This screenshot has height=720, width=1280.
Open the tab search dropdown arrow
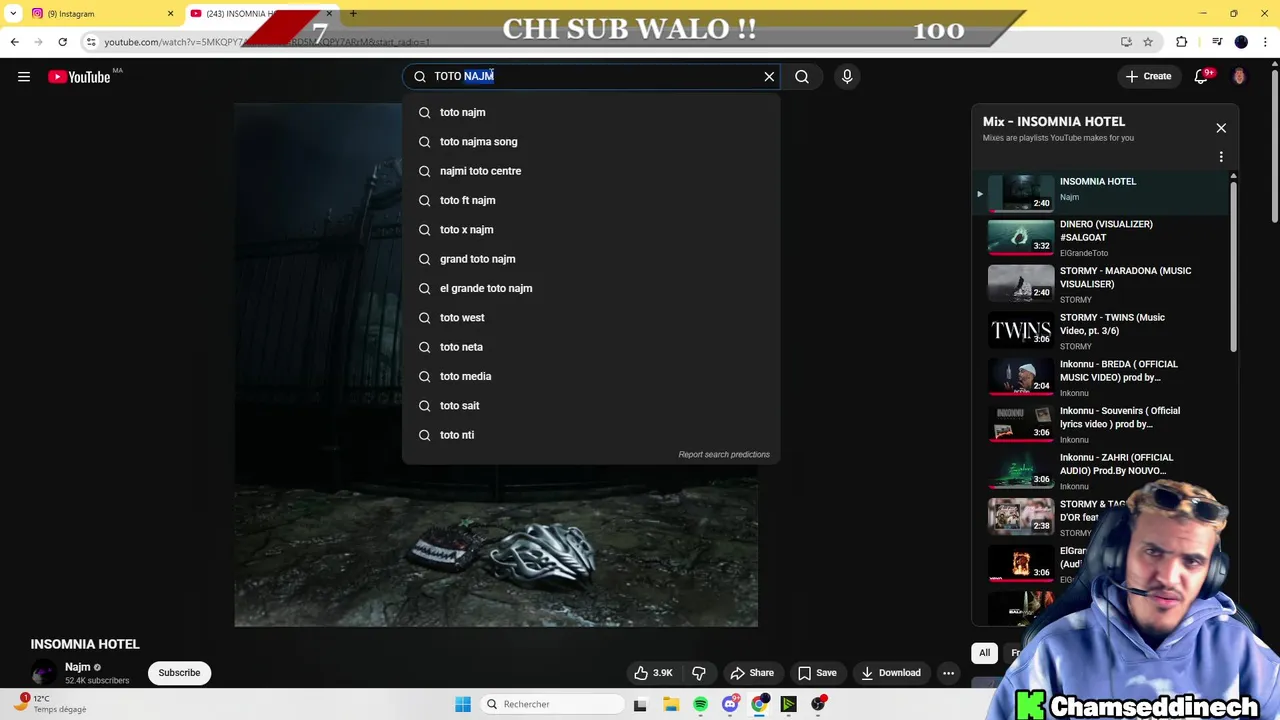(12, 14)
